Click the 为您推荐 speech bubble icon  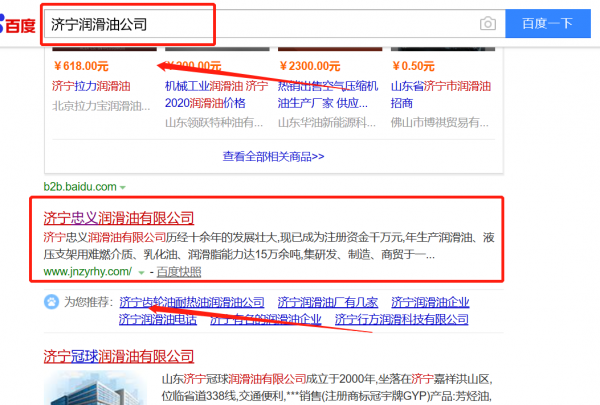click(x=51, y=302)
